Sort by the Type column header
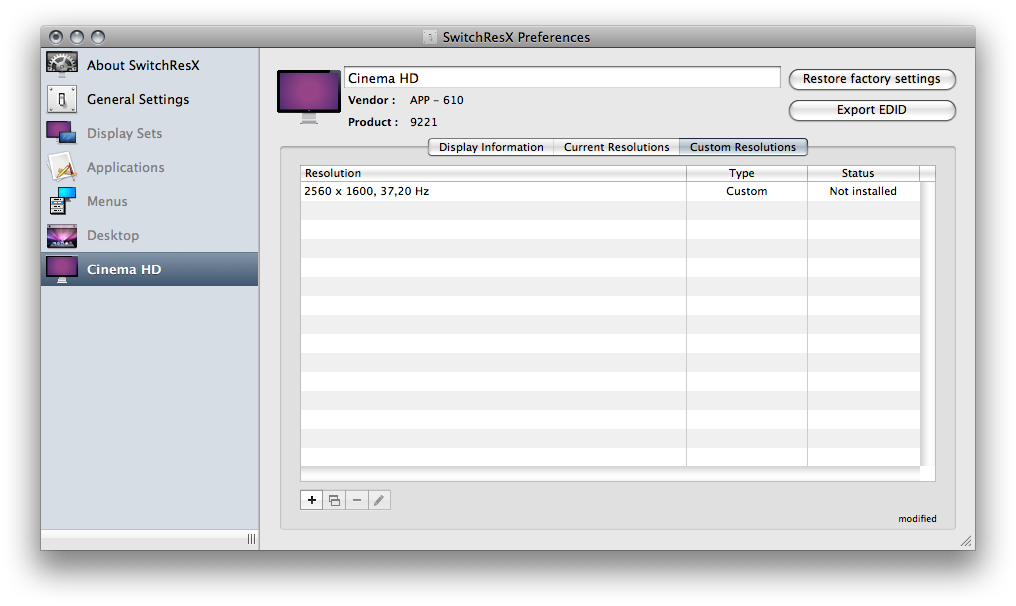 (746, 173)
